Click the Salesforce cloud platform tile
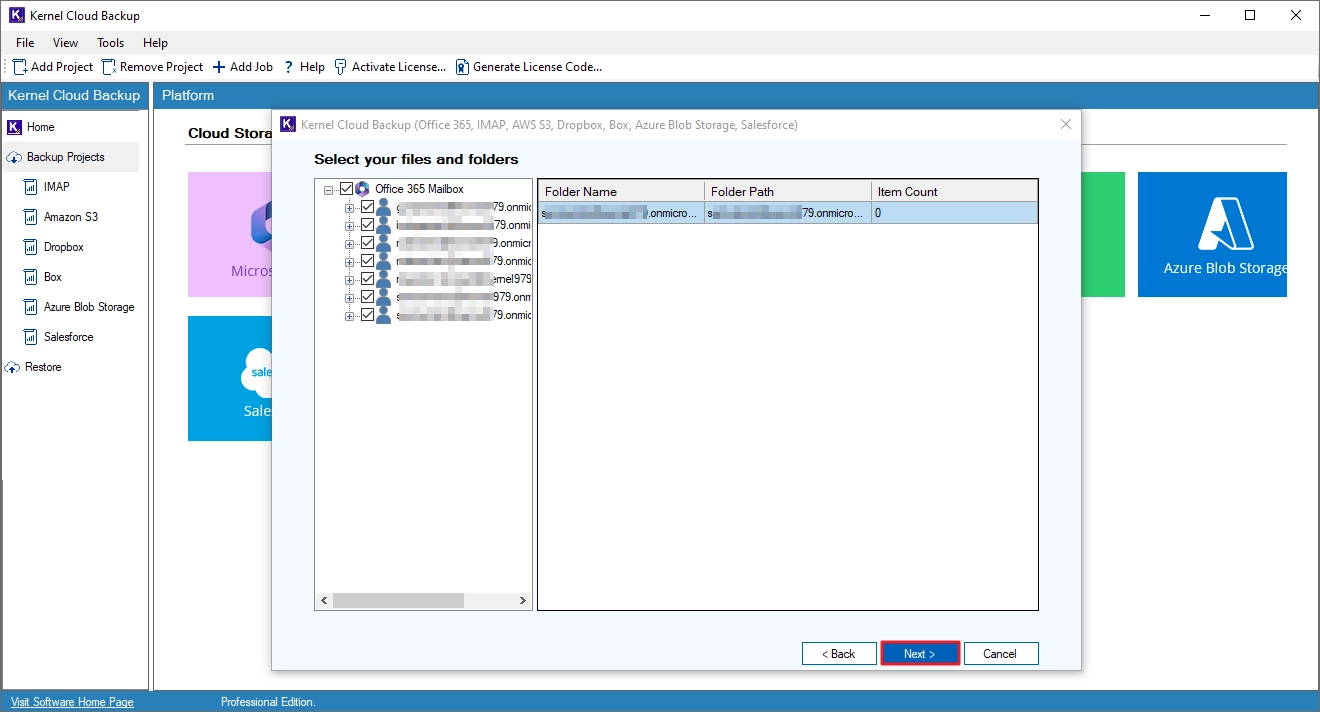This screenshot has width=1320, height=712. point(230,379)
